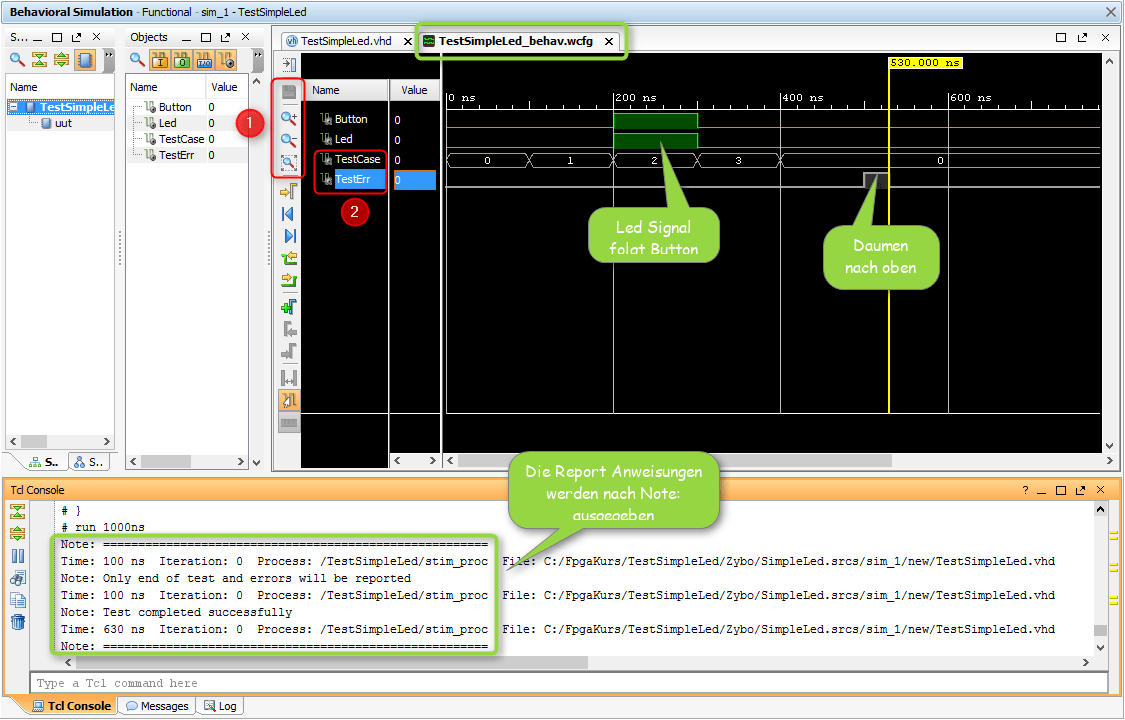Screen dimensions: 1125x720
Task: Expand the hidden Objects toolbar chevron
Action: pos(259,56)
